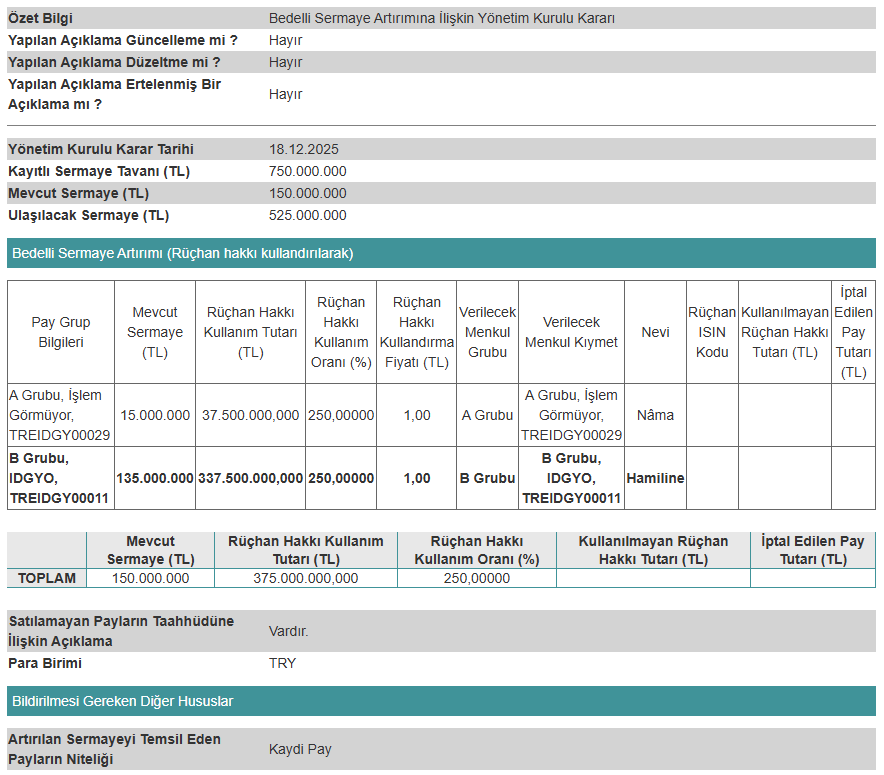The height and width of the screenshot is (775, 884).
Task: Select the amount 337.500.000,000 in B Grubu row
Action: coord(250,478)
